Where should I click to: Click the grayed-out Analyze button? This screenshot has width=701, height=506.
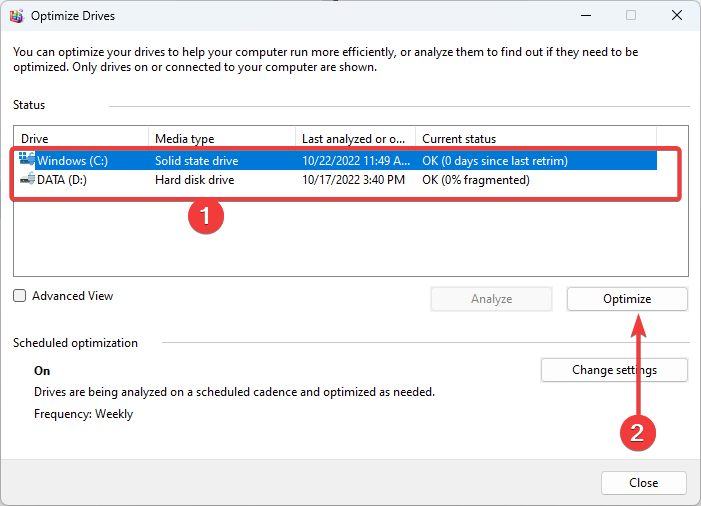click(x=491, y=299)
